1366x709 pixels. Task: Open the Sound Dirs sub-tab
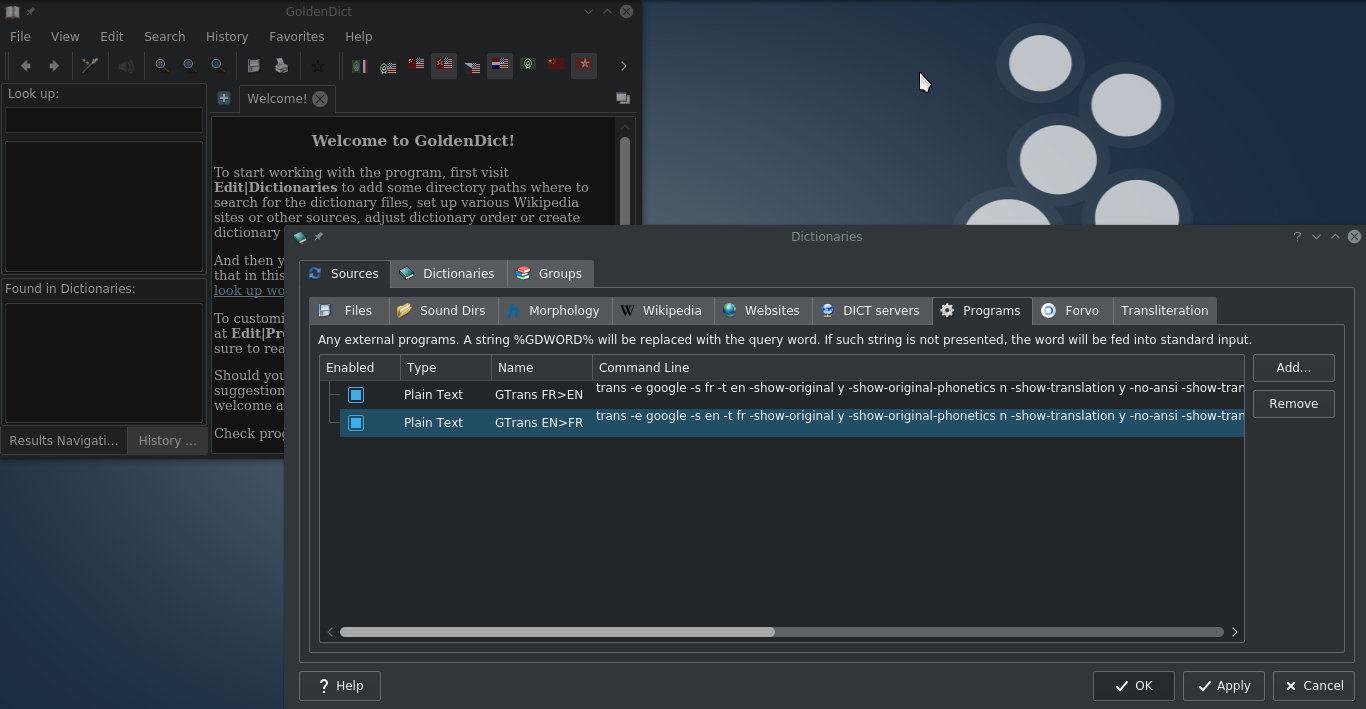pos(441,311)
